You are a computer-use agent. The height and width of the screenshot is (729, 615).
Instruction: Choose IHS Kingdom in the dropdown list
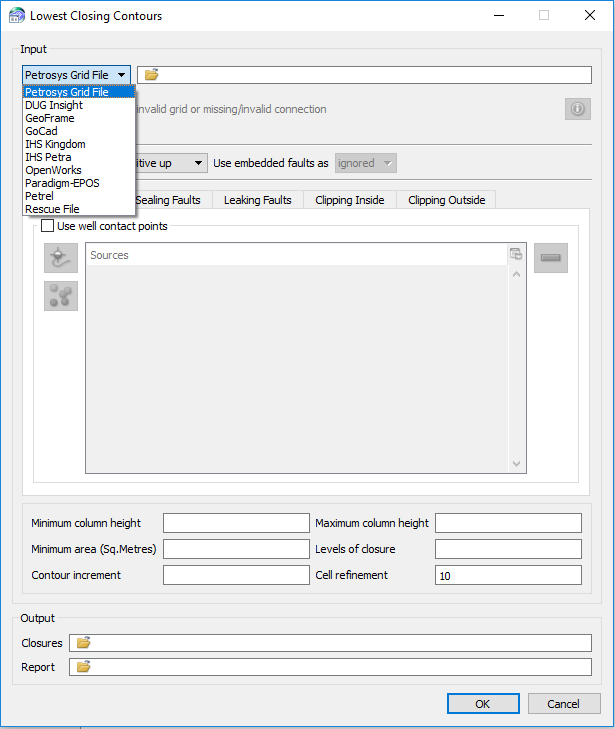pos(55,144)
